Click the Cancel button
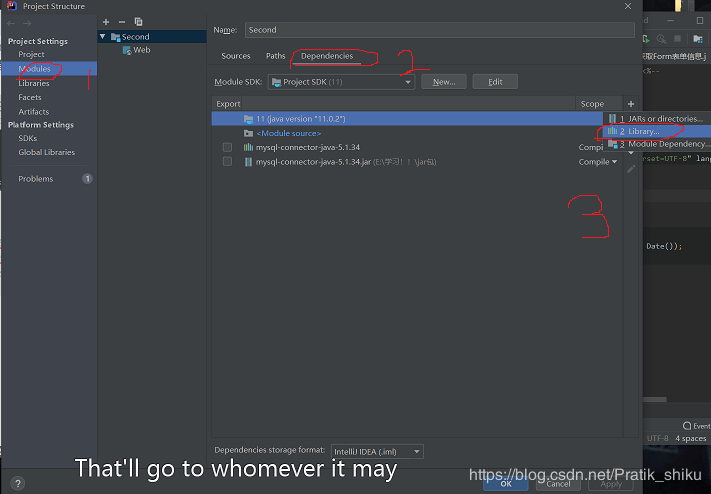This screenshot has width=711, height=494. (558, 484)
